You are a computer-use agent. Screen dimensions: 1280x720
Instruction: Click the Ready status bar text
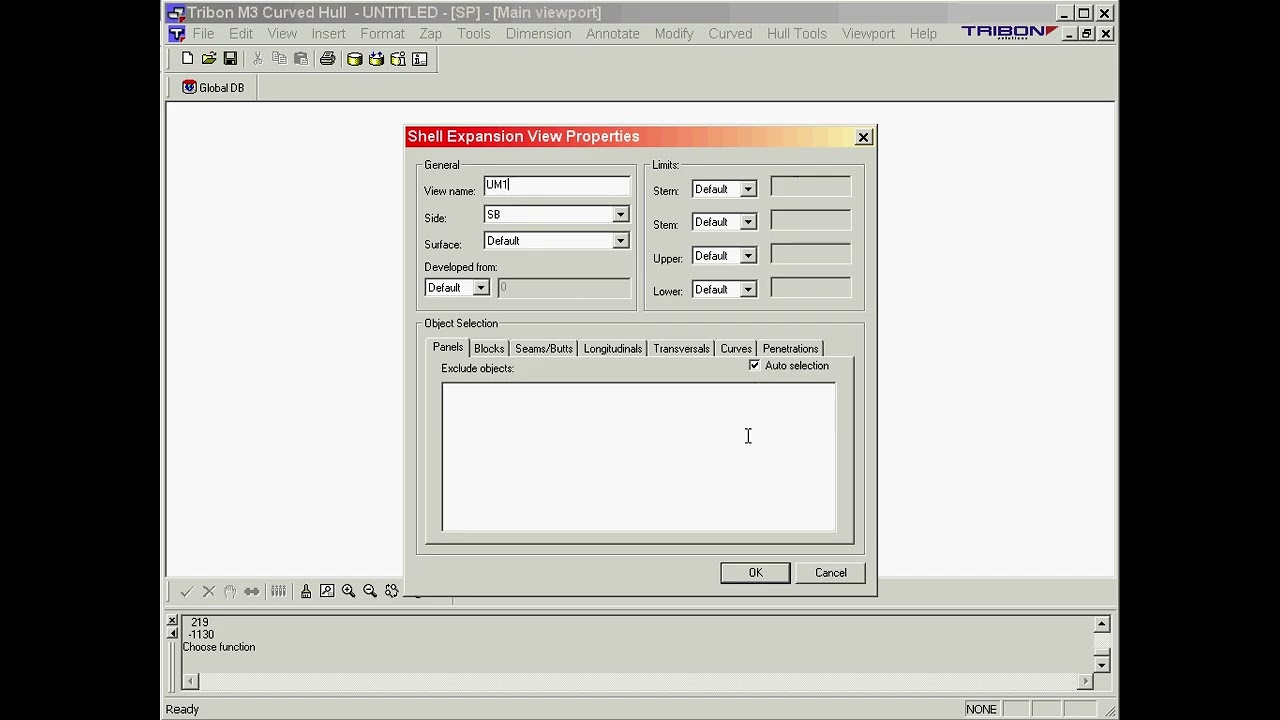[x=182, y=709]
